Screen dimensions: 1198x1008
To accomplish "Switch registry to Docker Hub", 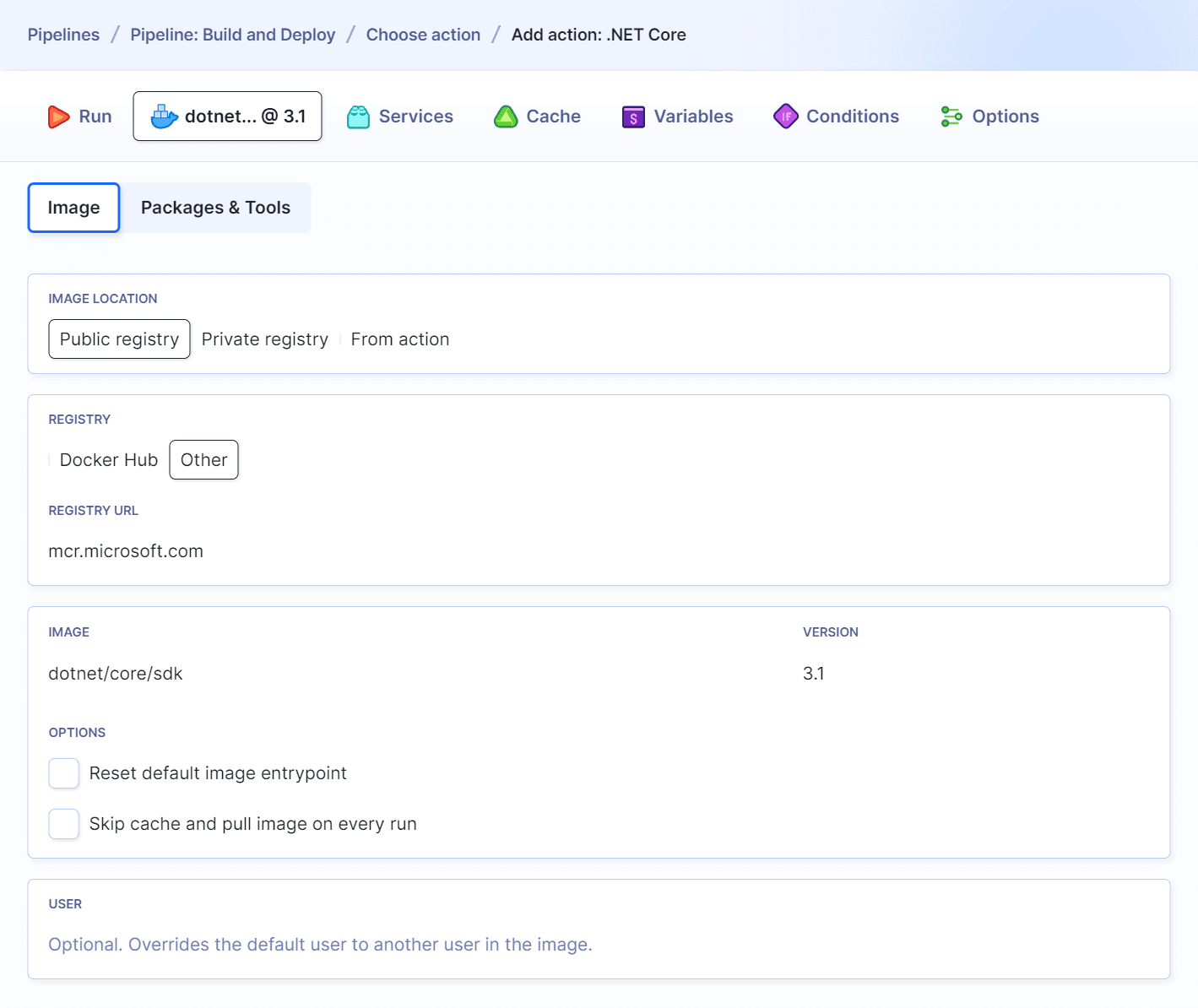I will 108,459.
